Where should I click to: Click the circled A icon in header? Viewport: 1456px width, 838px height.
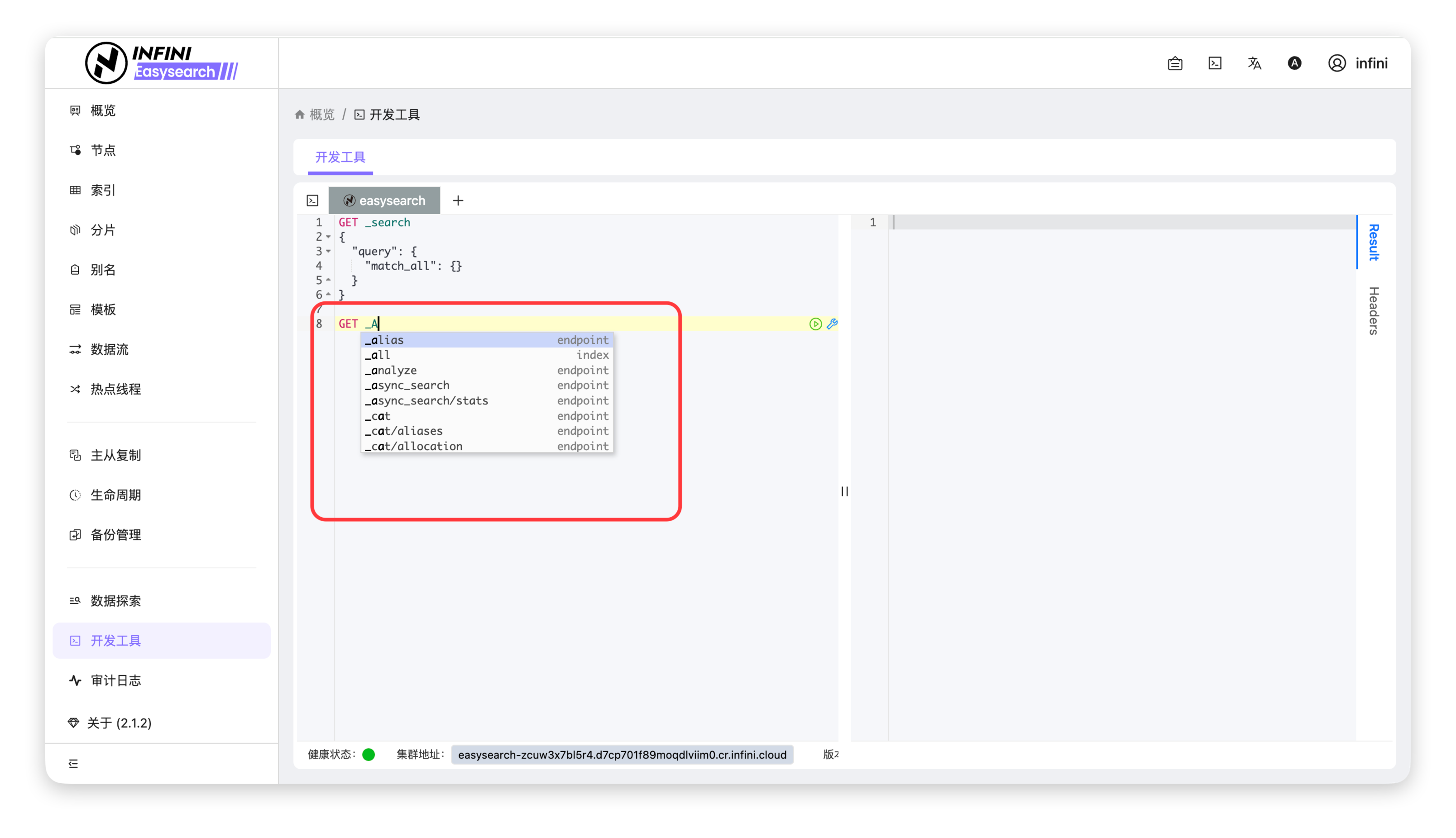1294,63
